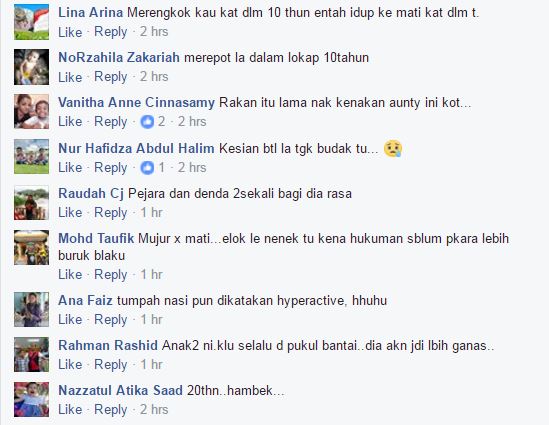Screen dimensions: 549x425
Task: Reply to Mohd Taufik's comment
Action: [x=111, y=274]
